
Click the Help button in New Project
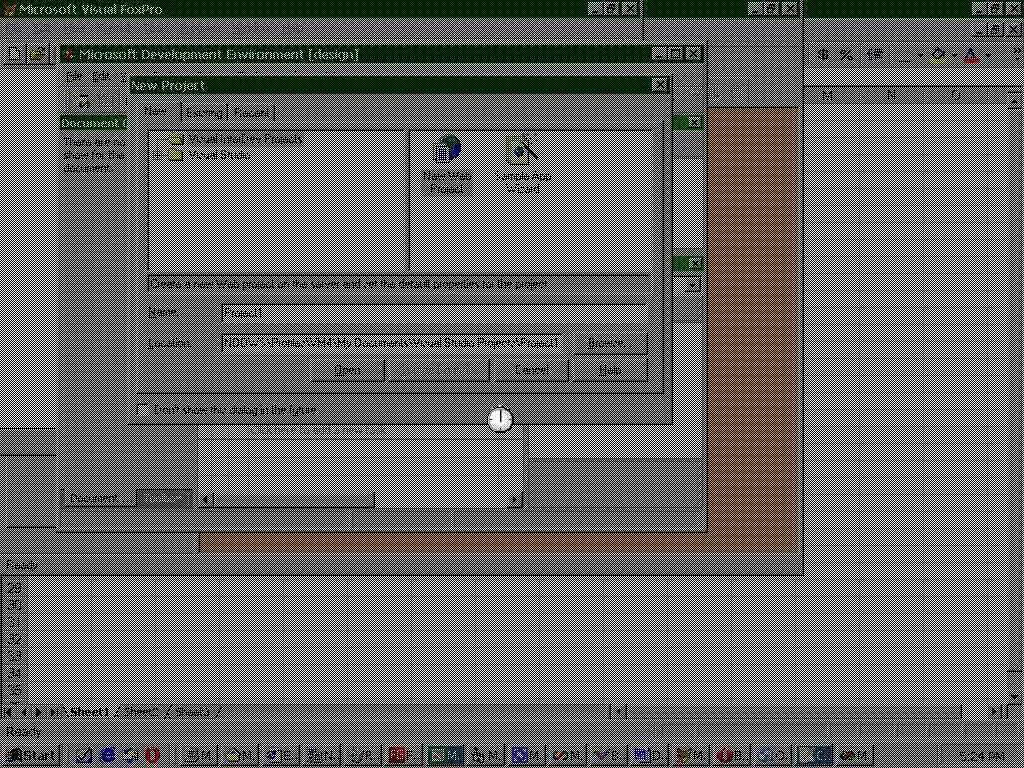(x=610, y=370)
